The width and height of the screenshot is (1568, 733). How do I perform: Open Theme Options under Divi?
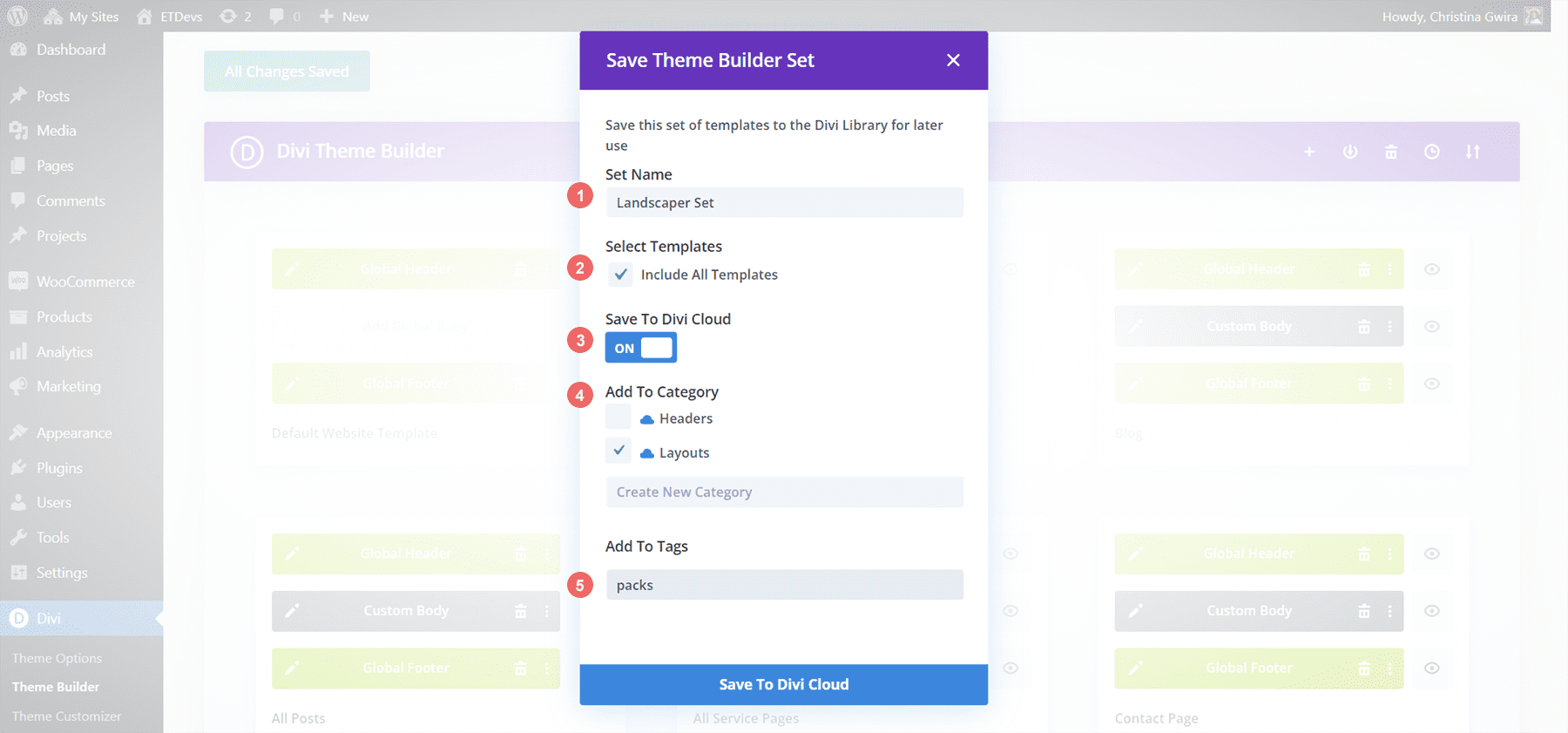(x=57, y=657)
